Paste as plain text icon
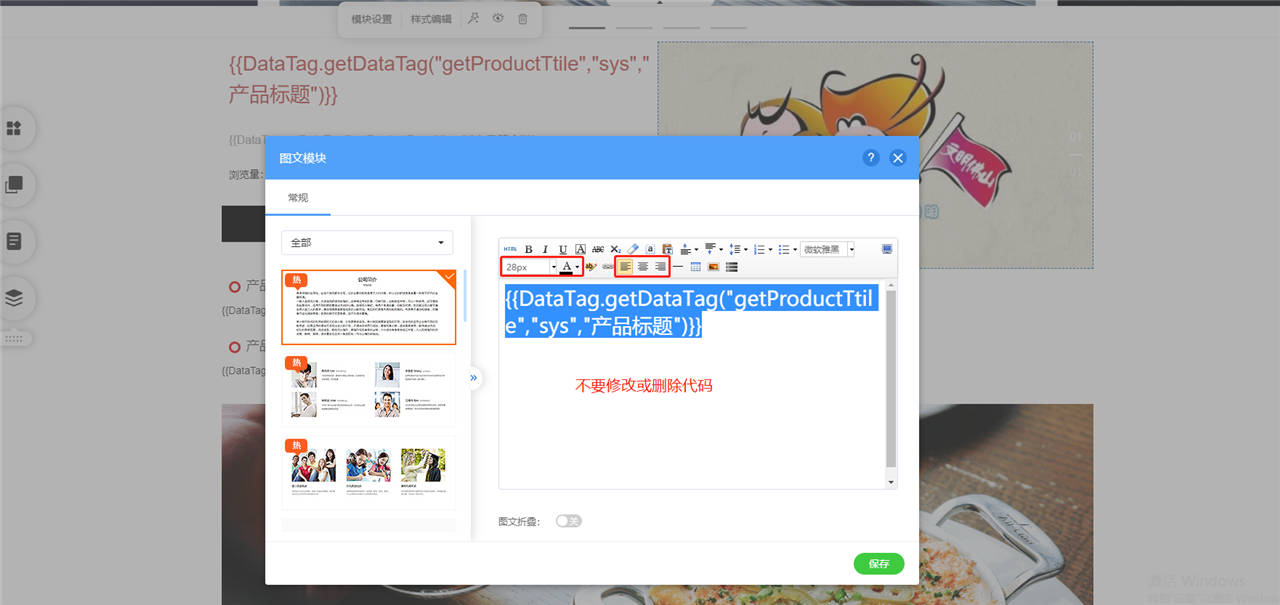Viewport: 1280px width, 605px height. point(667,249)
